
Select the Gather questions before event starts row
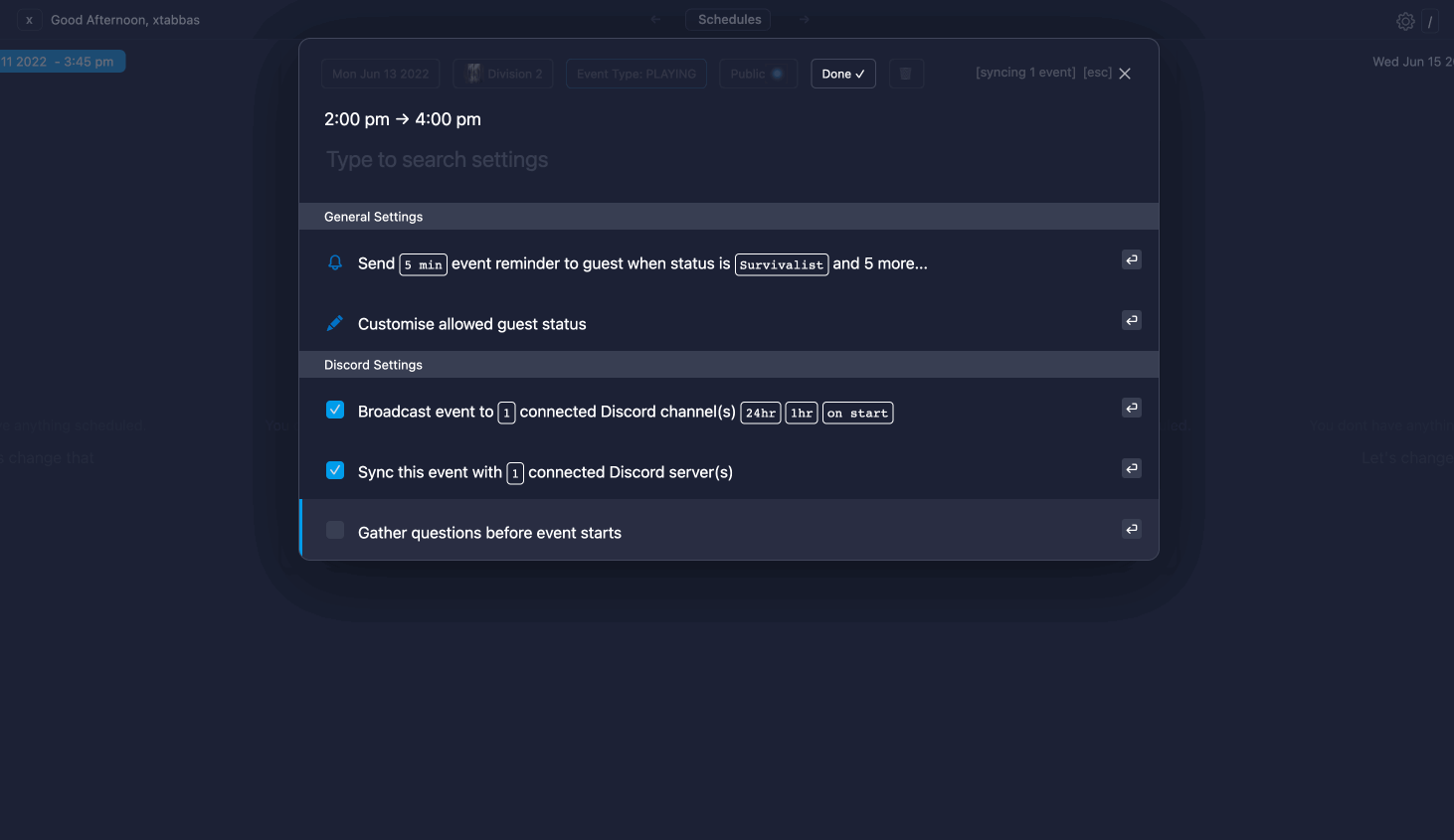(x=729, y=530)
